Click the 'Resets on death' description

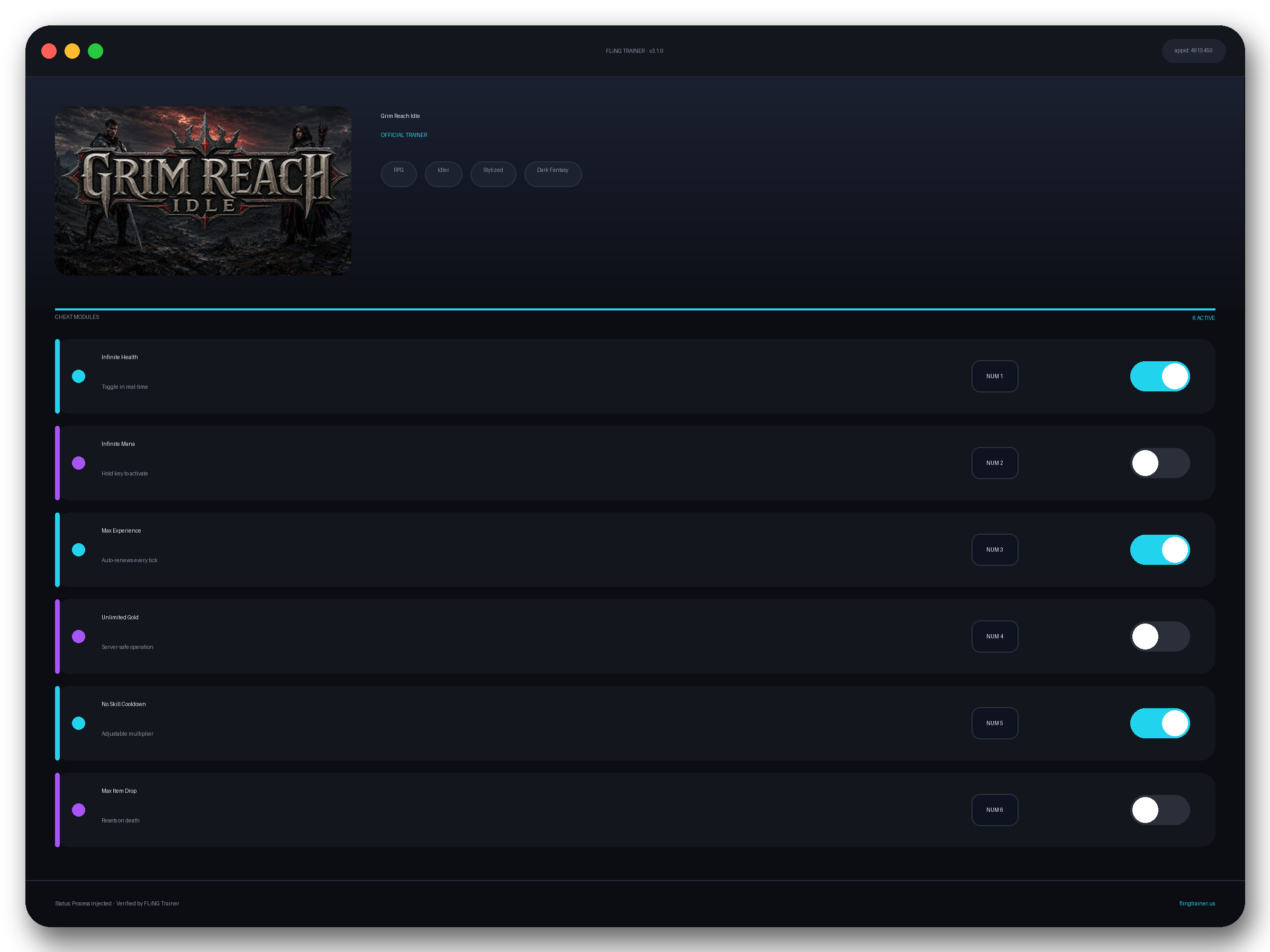coord(121,820)
